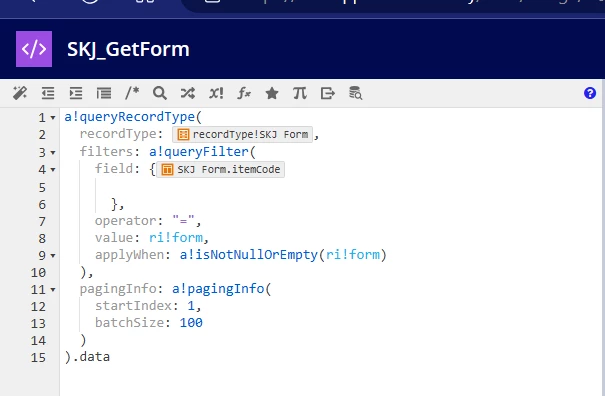This screenshot has height=396, width=605.
Task: Click line number 10 in gutter
Action: [x=38, y=273]
